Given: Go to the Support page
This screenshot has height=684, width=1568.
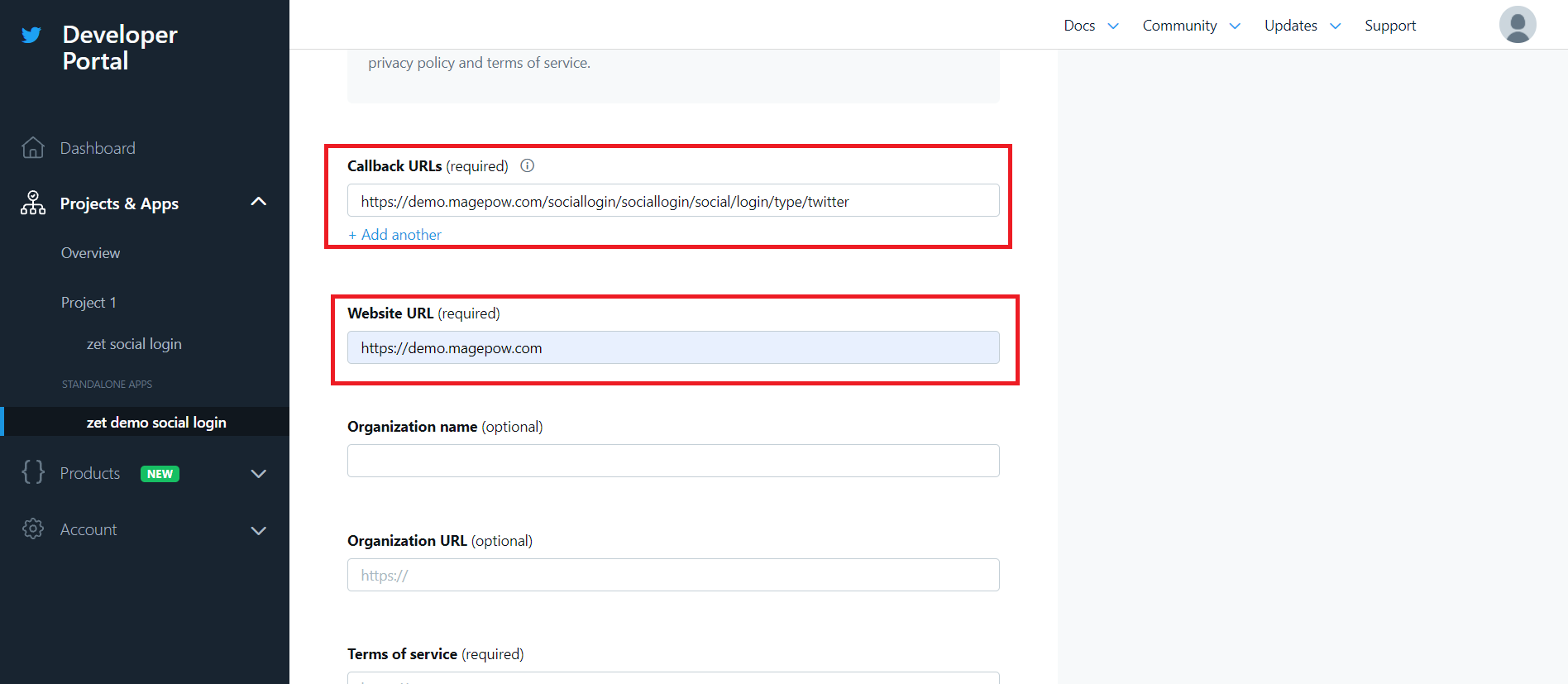Looking at the screenshot, I should pyautogui.click(x=1389, y=26).
